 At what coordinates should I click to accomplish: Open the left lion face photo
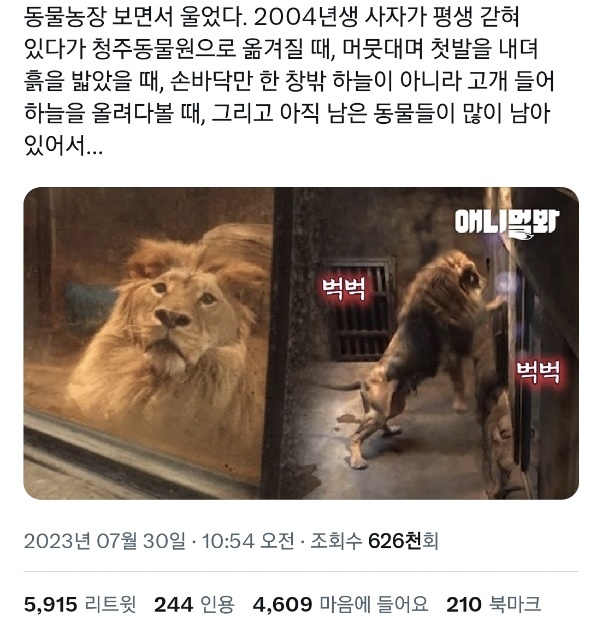pos(148,343)
